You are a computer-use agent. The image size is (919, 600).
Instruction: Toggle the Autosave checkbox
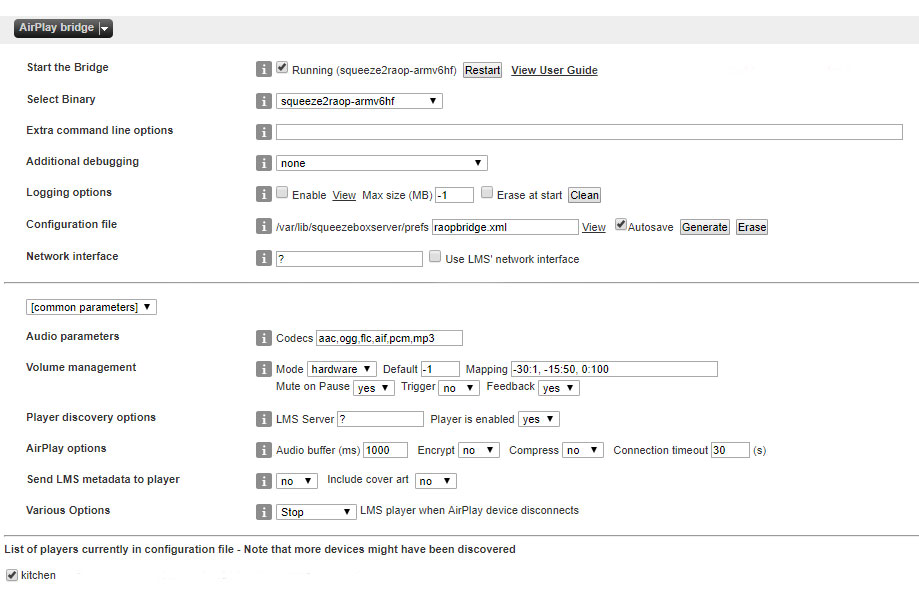pyautogui.click(x=621, y=225)
